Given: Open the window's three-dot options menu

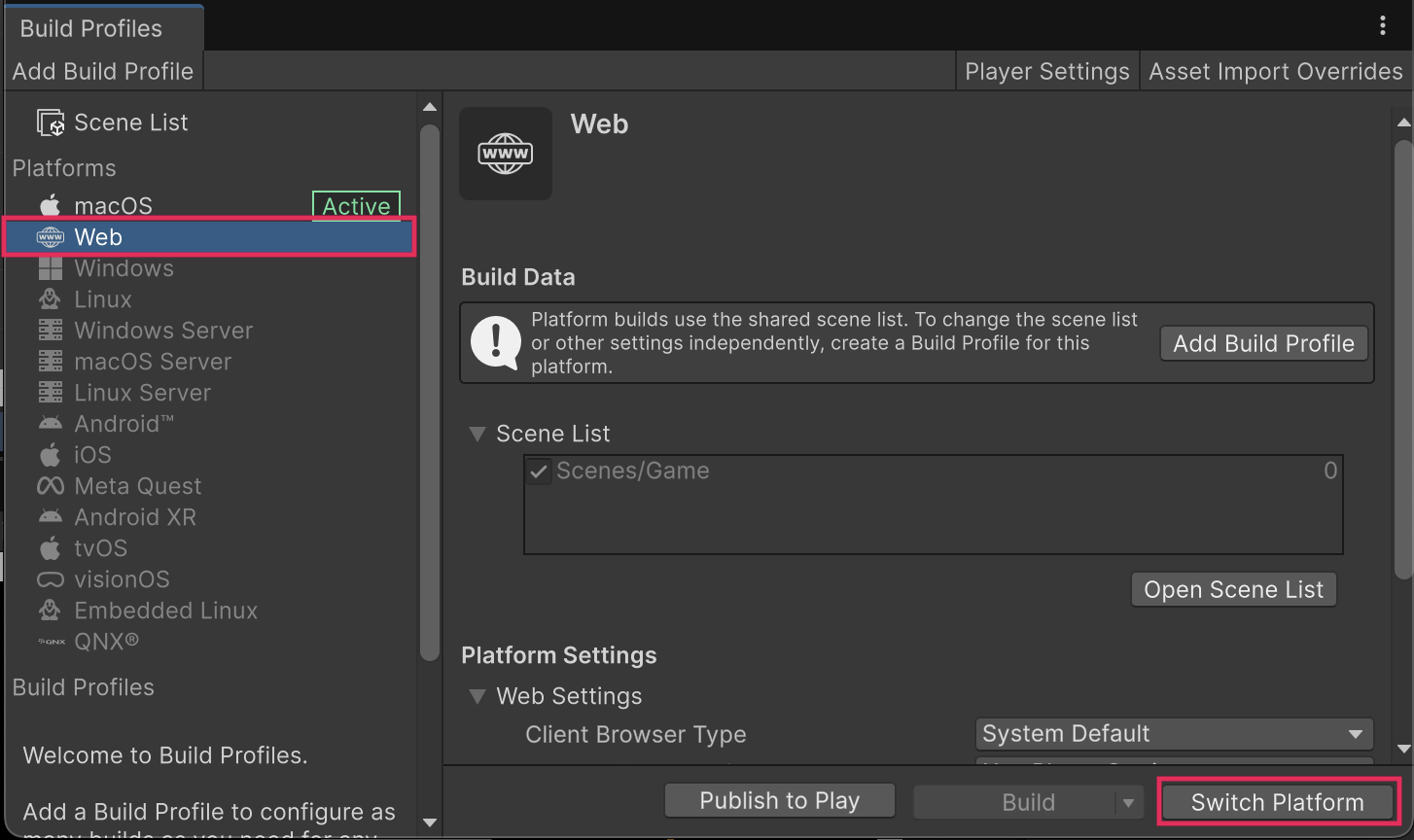Looking at the screenshot, I should [x=1382, y=26].
